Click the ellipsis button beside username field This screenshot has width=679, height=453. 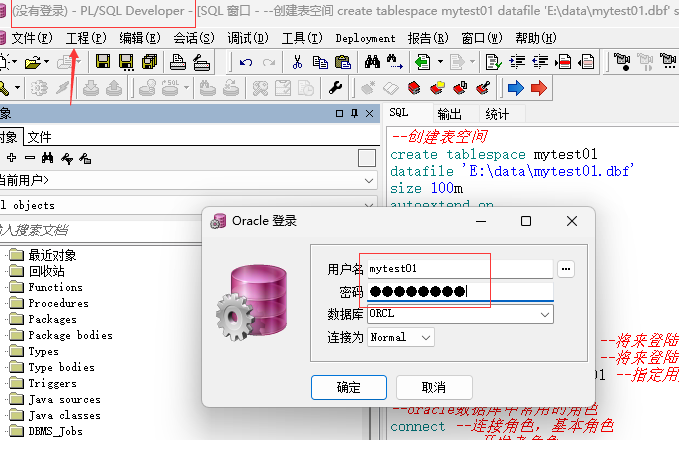pyautogui.click(x=566, y=269)
